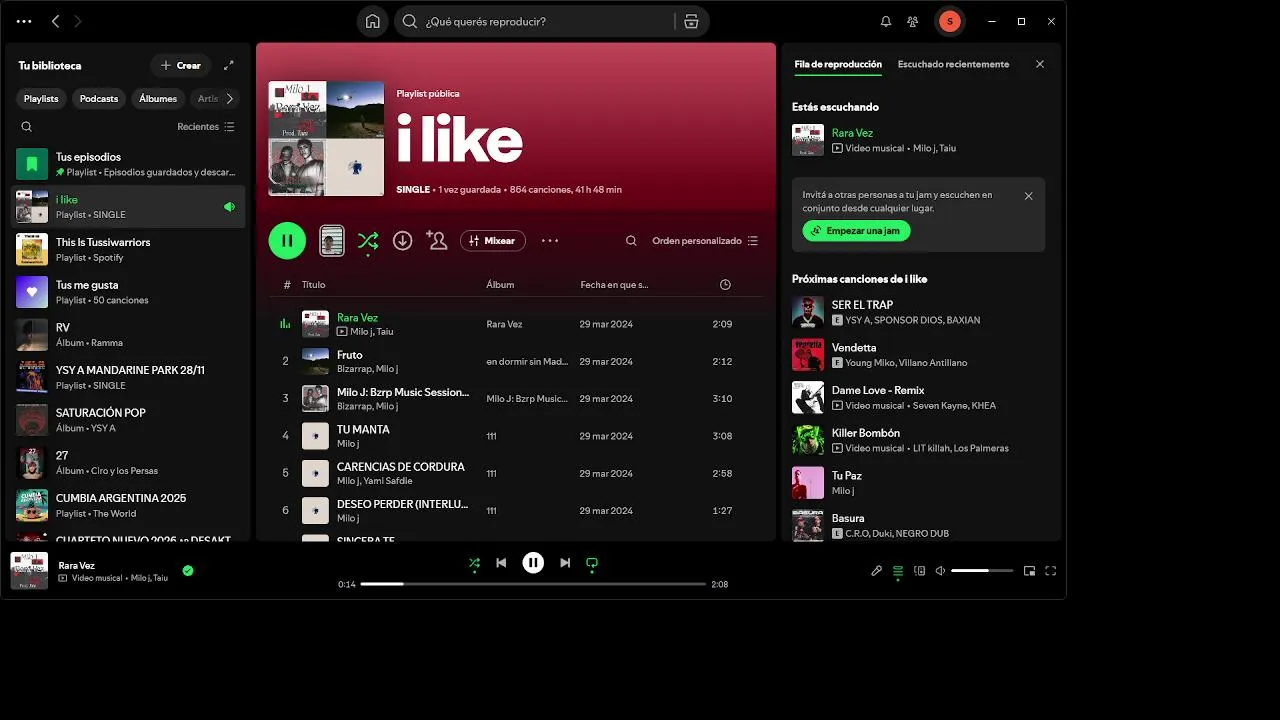Enter full screen mode
This screenshot has width=1280, height=720.
pyautogui.click(x=1051, y=571)
